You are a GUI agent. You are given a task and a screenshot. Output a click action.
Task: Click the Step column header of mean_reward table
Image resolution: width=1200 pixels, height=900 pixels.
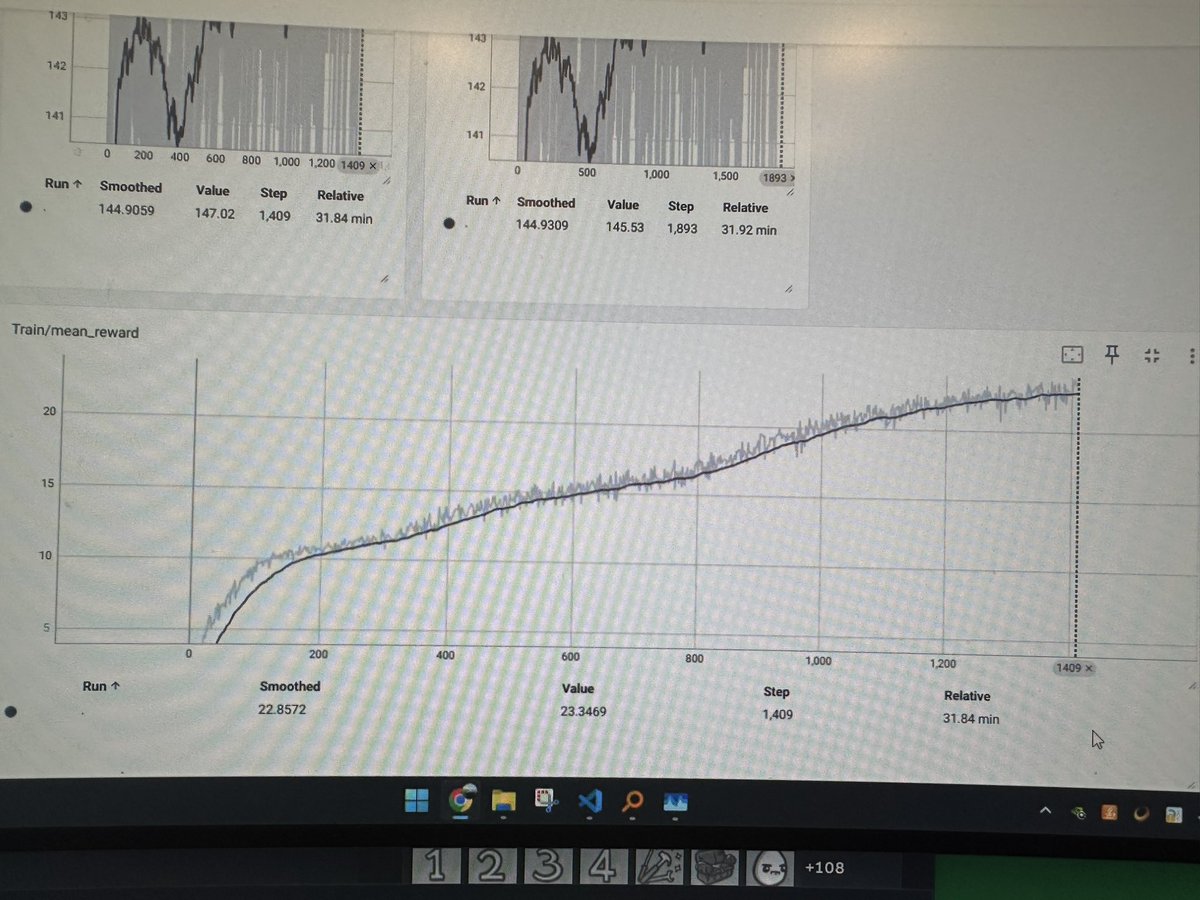pyautogui.click(x=776, y=691)
